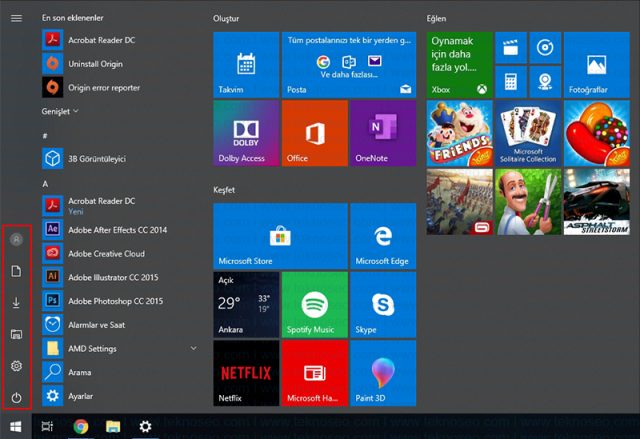Open Candy Crush Friends game tile
640x439 pixels.
click(460, 133)
